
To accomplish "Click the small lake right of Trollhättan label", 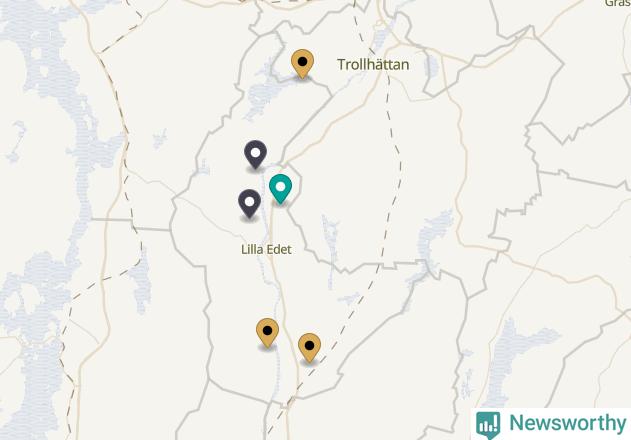I will (431, 66).
